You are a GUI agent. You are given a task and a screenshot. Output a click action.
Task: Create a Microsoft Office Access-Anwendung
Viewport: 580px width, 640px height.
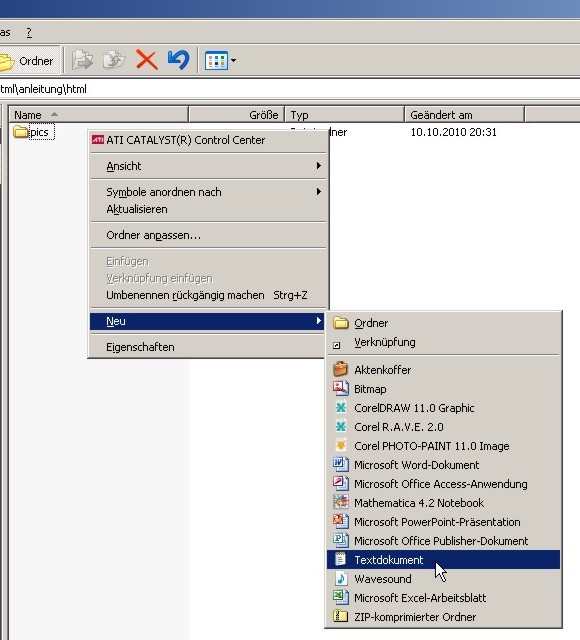tap(443, 484)
